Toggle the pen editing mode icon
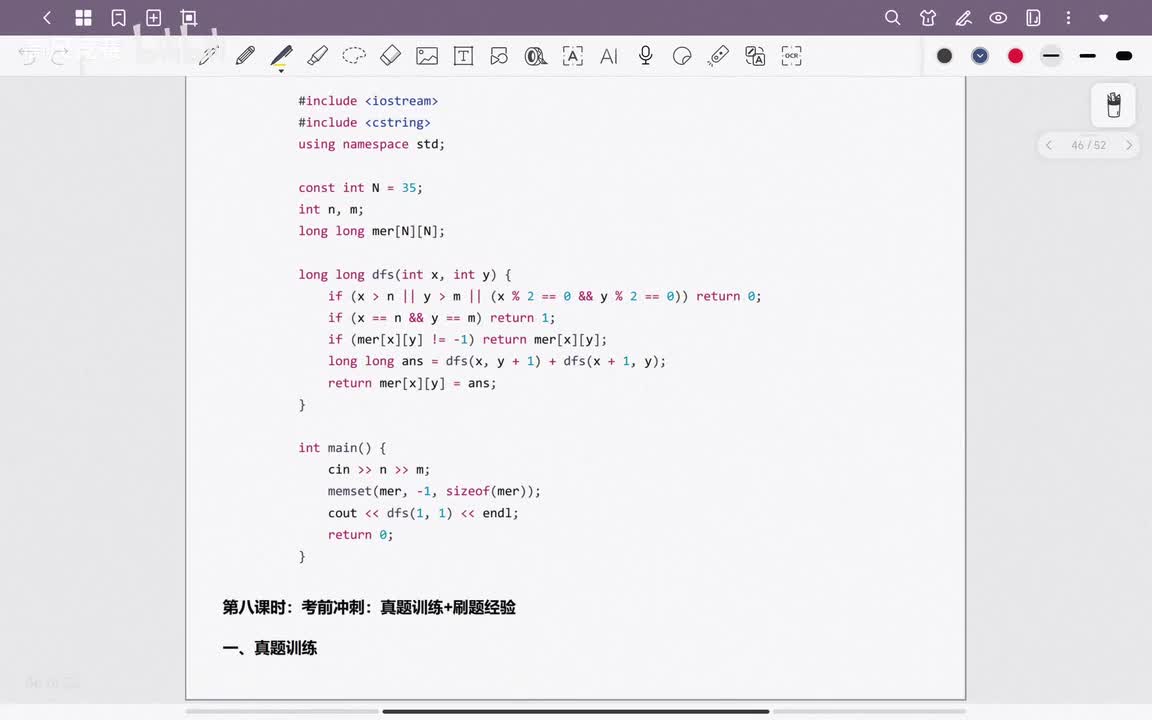Screen dimensions: 1152x720 click(x=963, y=18)
